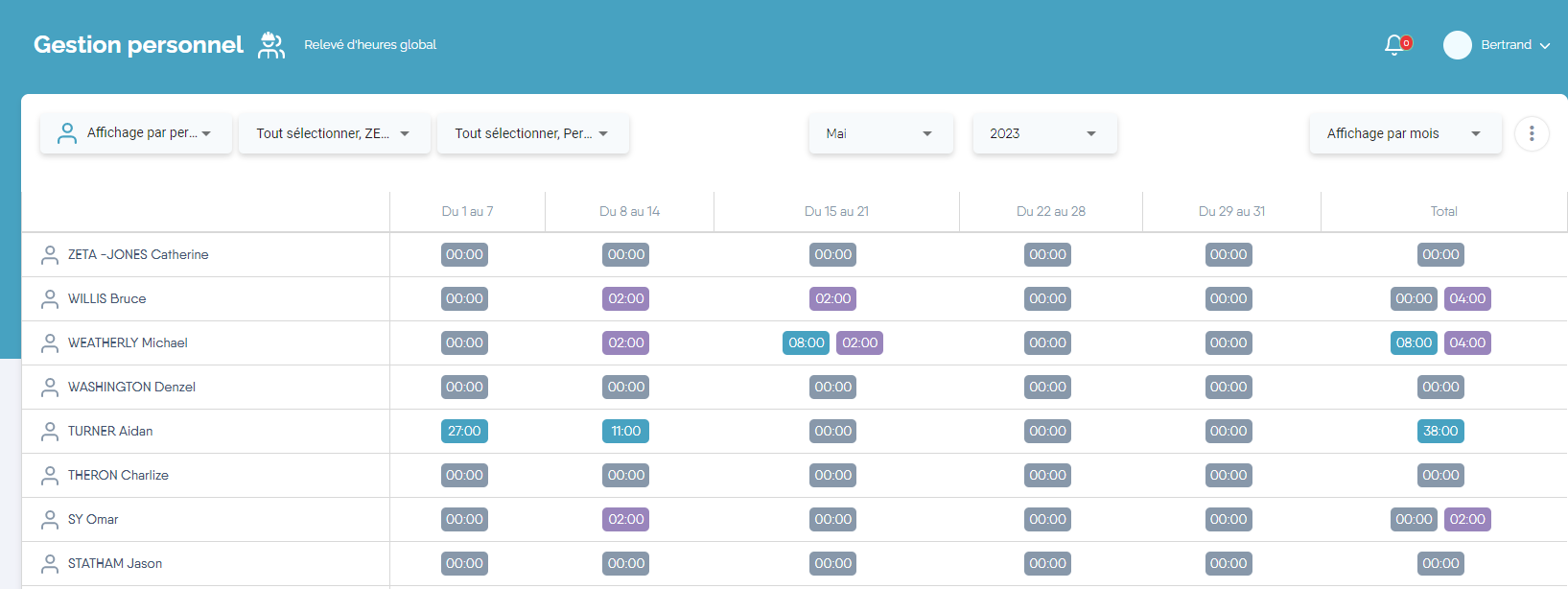Click WEATHERLY Michael's blue 08:00 badge in Du 15 au 21
Viewport: 1568px width, 589px height.
pyautogui.click(x=806, y=343)
